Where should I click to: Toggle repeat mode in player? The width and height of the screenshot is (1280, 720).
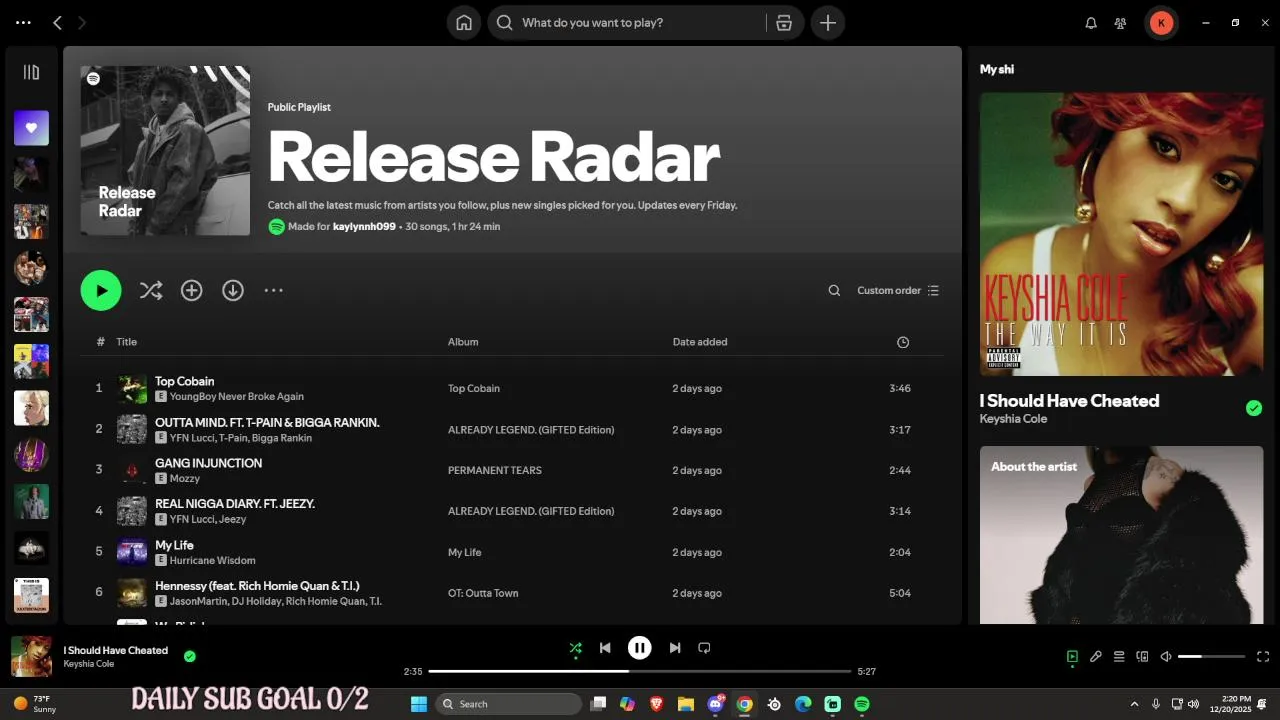tap(704, 648)
